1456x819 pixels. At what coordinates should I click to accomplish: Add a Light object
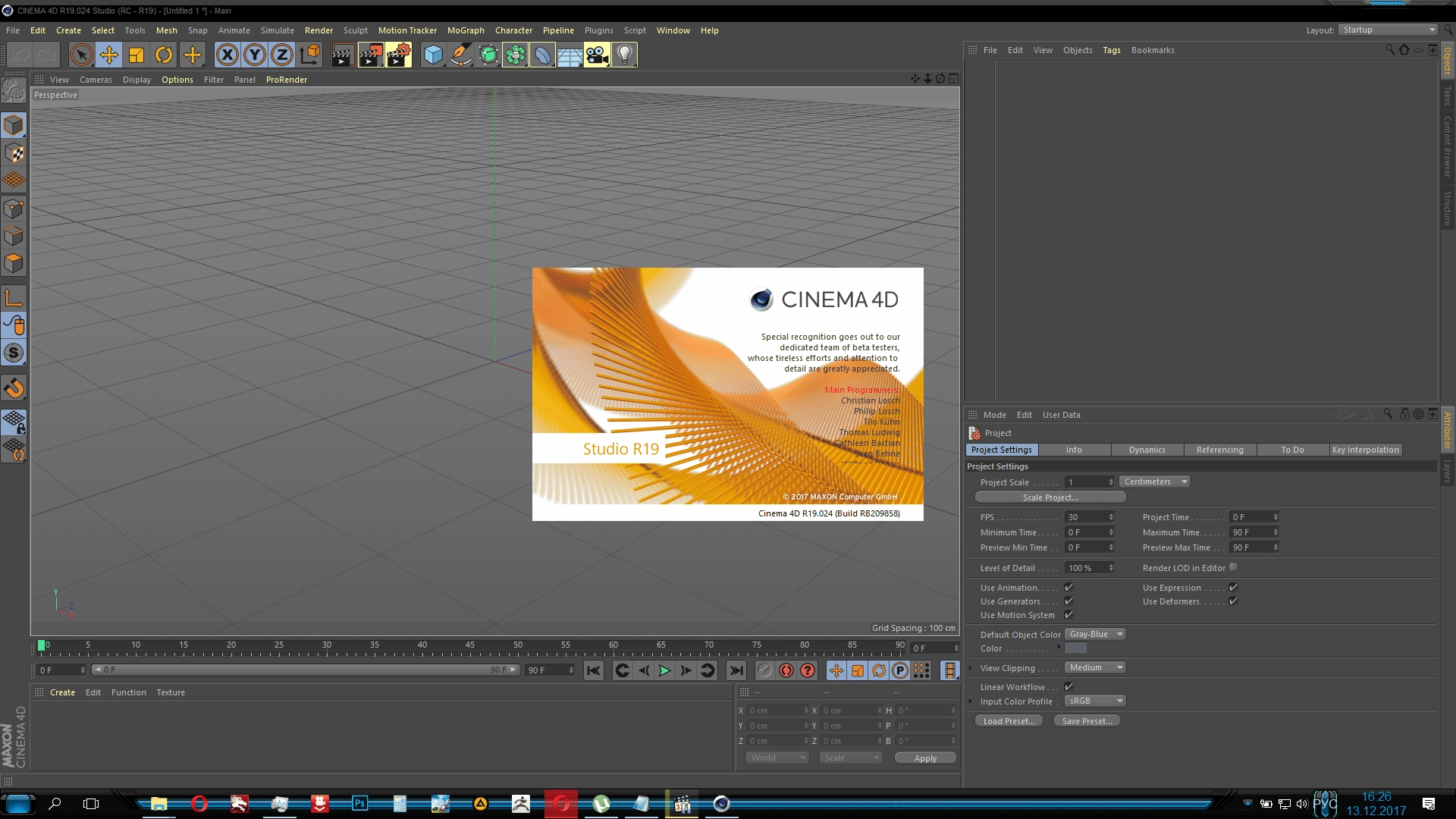tap(624, 55)
